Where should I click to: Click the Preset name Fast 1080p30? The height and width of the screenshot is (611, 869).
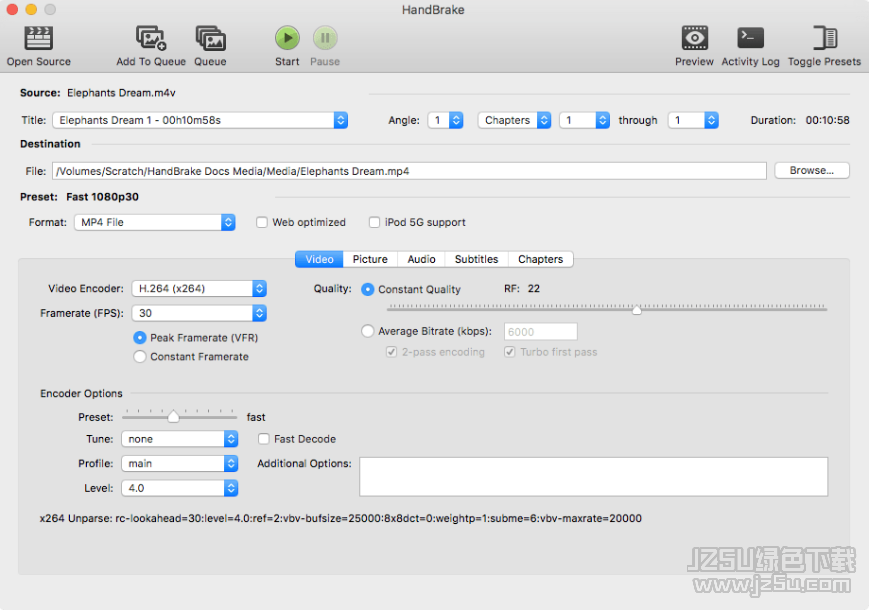(x=103, y=197)
